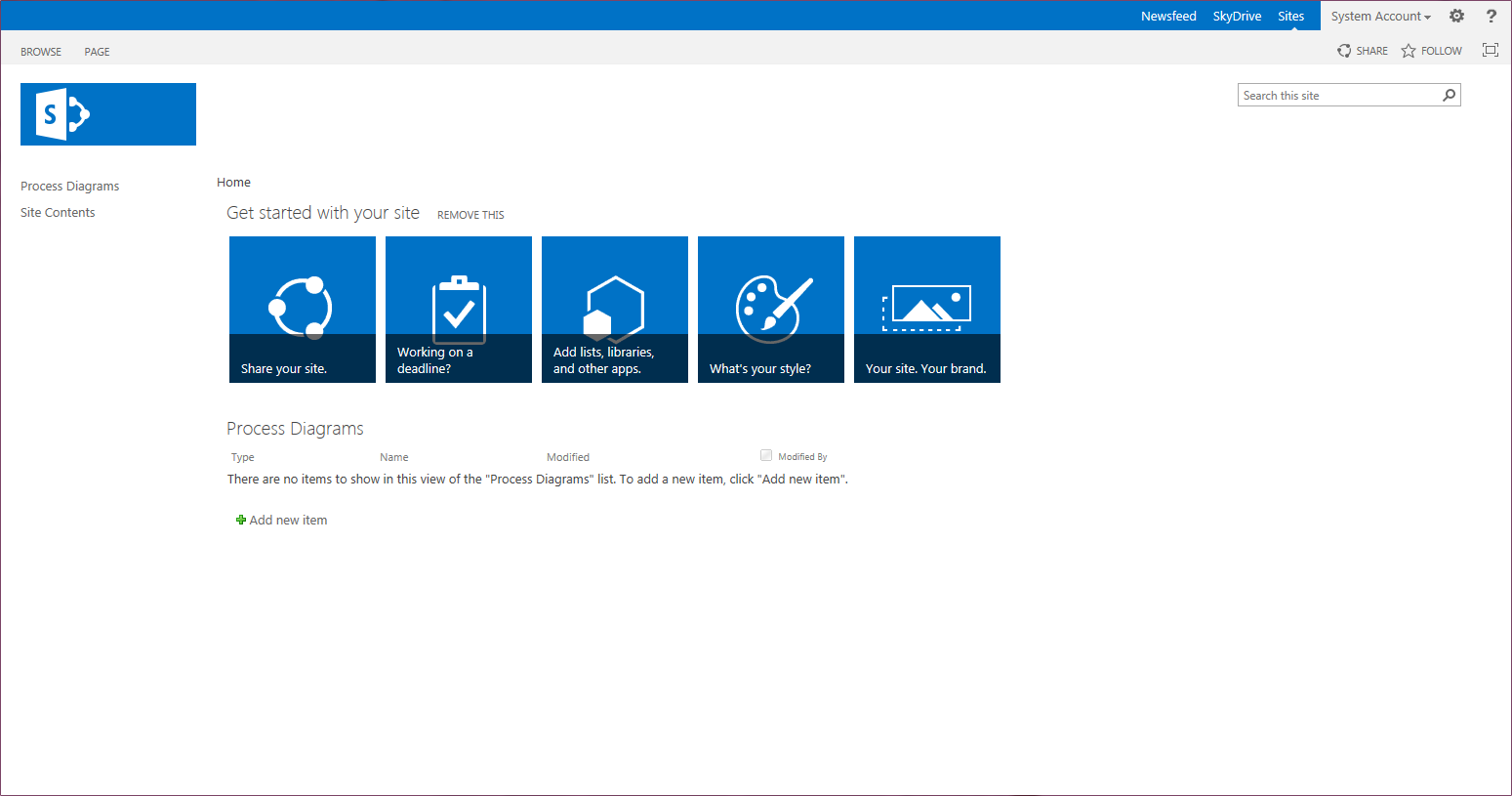Screen dimensions: 1512x796
Task: Open the PAGE ribbon tab
Action: coord(97,52)
